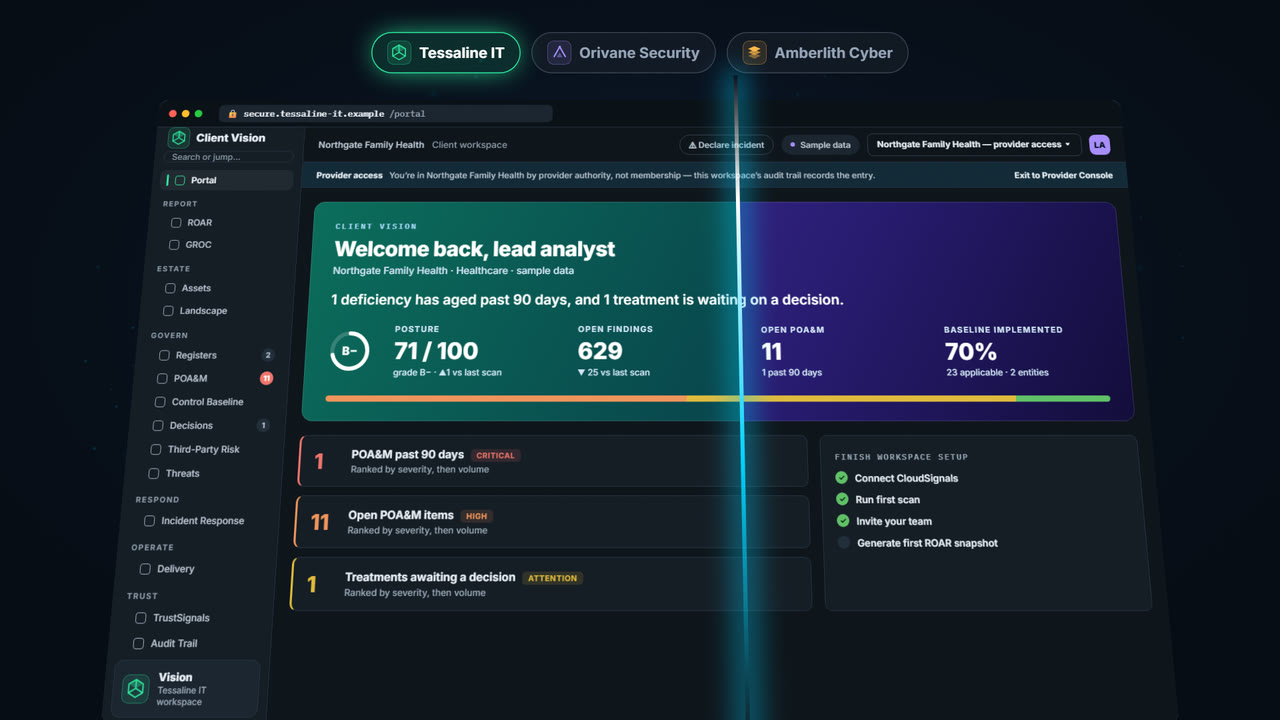Toggle the Run first scan check
The image size is (1280, 720).
coord(843,499)
